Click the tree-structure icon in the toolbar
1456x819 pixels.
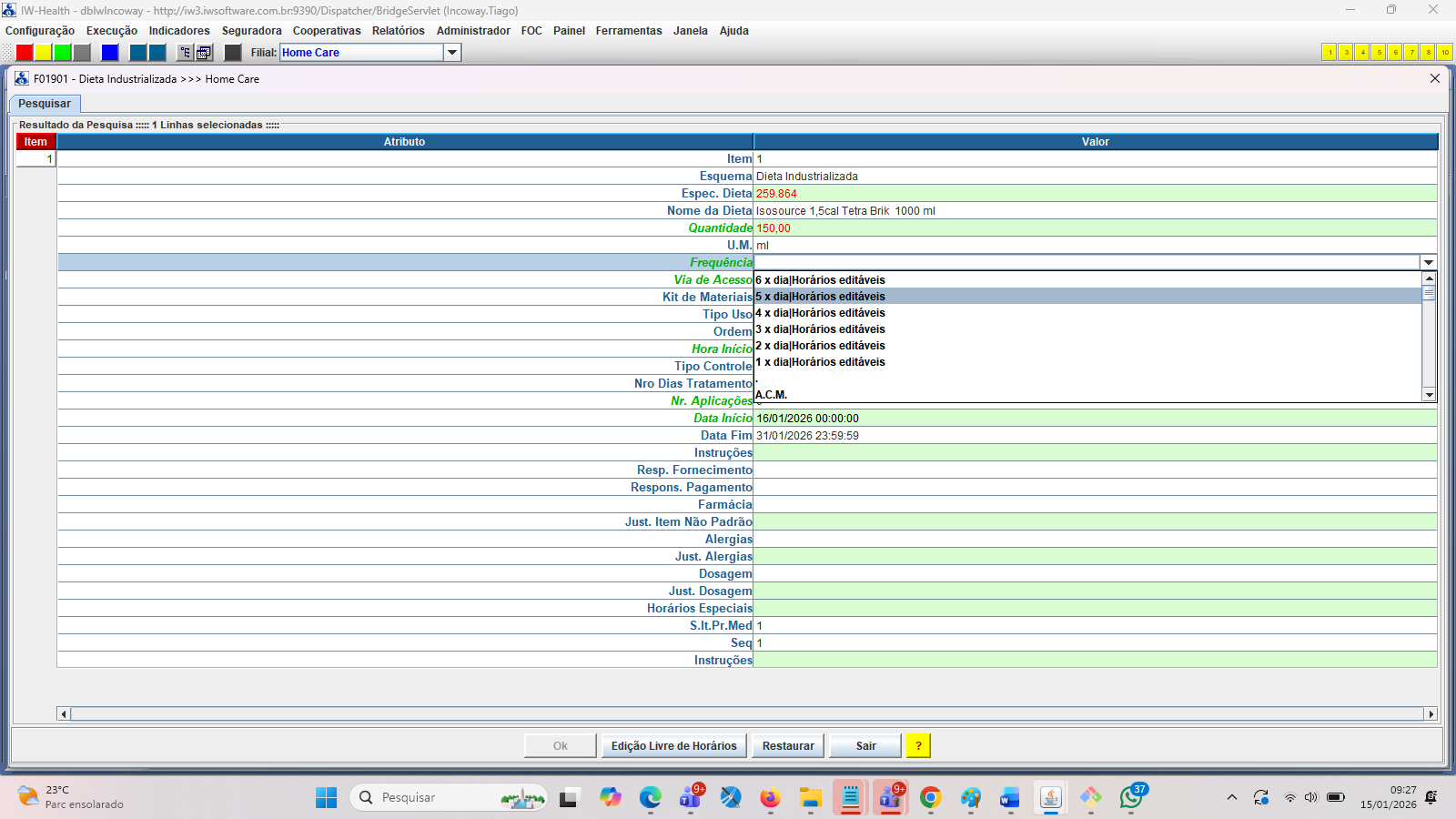pyautogui.click(x=185, y=53)
